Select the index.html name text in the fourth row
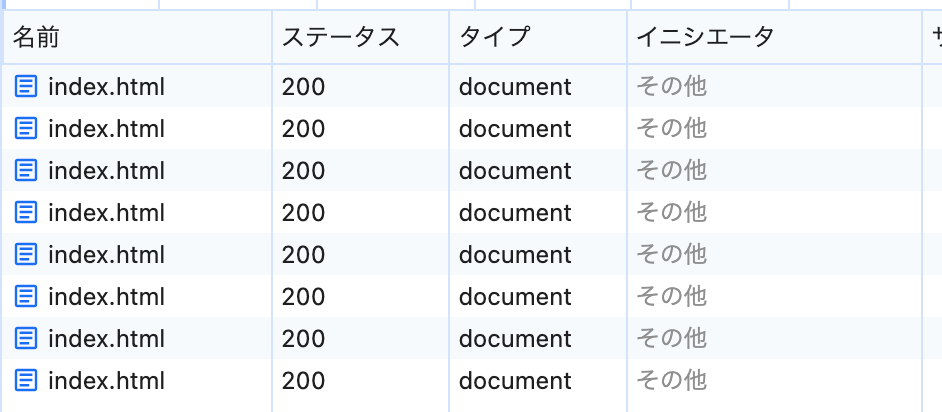 pos(106,213)
